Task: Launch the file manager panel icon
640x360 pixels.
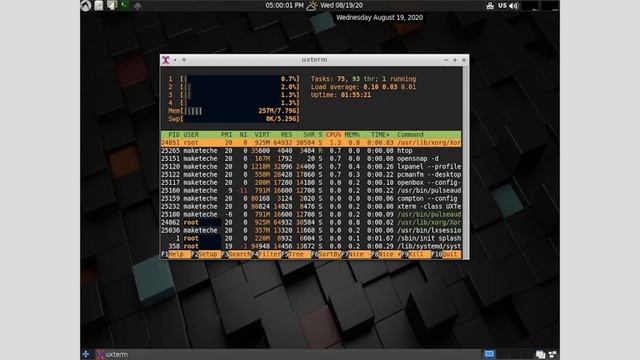Action: tap(99, 5)
